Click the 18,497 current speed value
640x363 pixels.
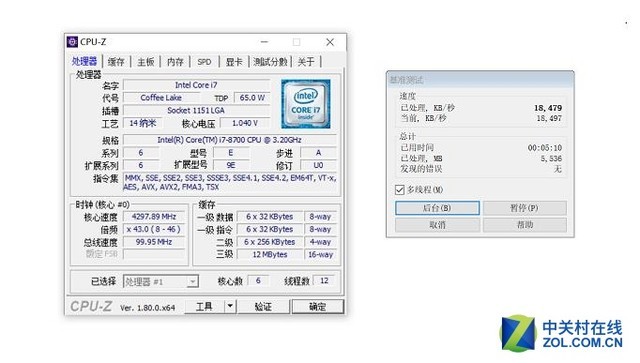(x=549, y=118)
